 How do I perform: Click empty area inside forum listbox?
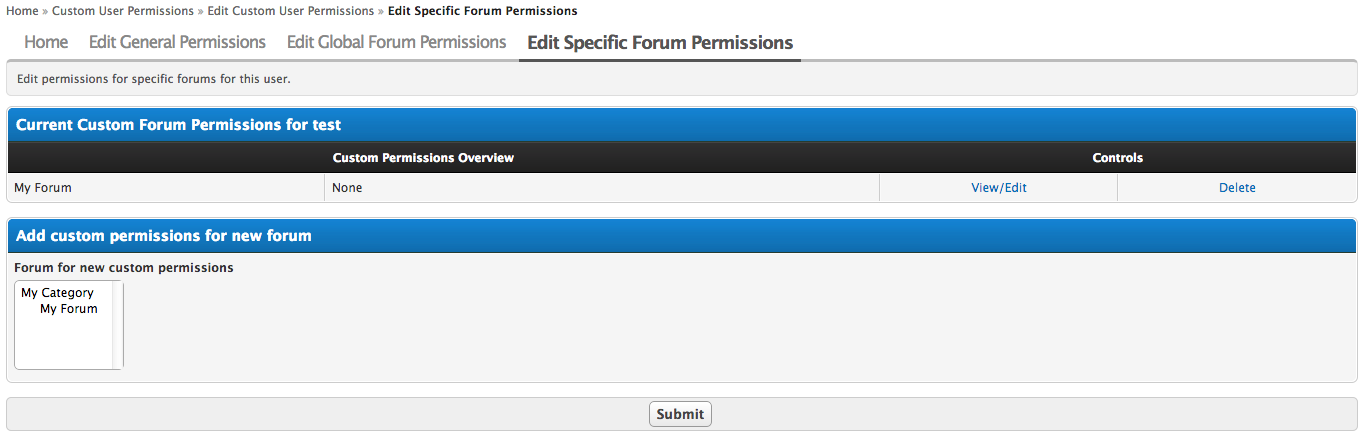click(62, 345)
